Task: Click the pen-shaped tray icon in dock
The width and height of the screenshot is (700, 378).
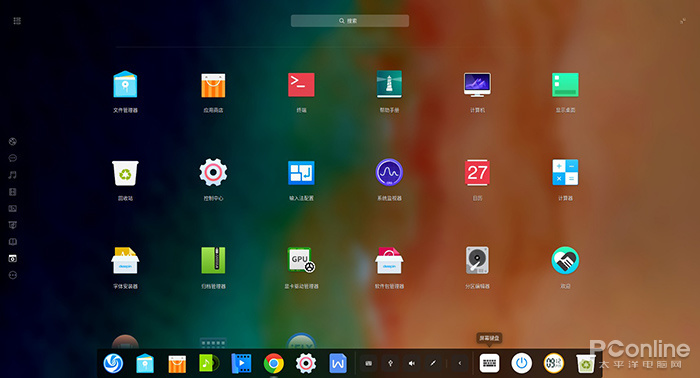Action: click(x=433, y=364)
